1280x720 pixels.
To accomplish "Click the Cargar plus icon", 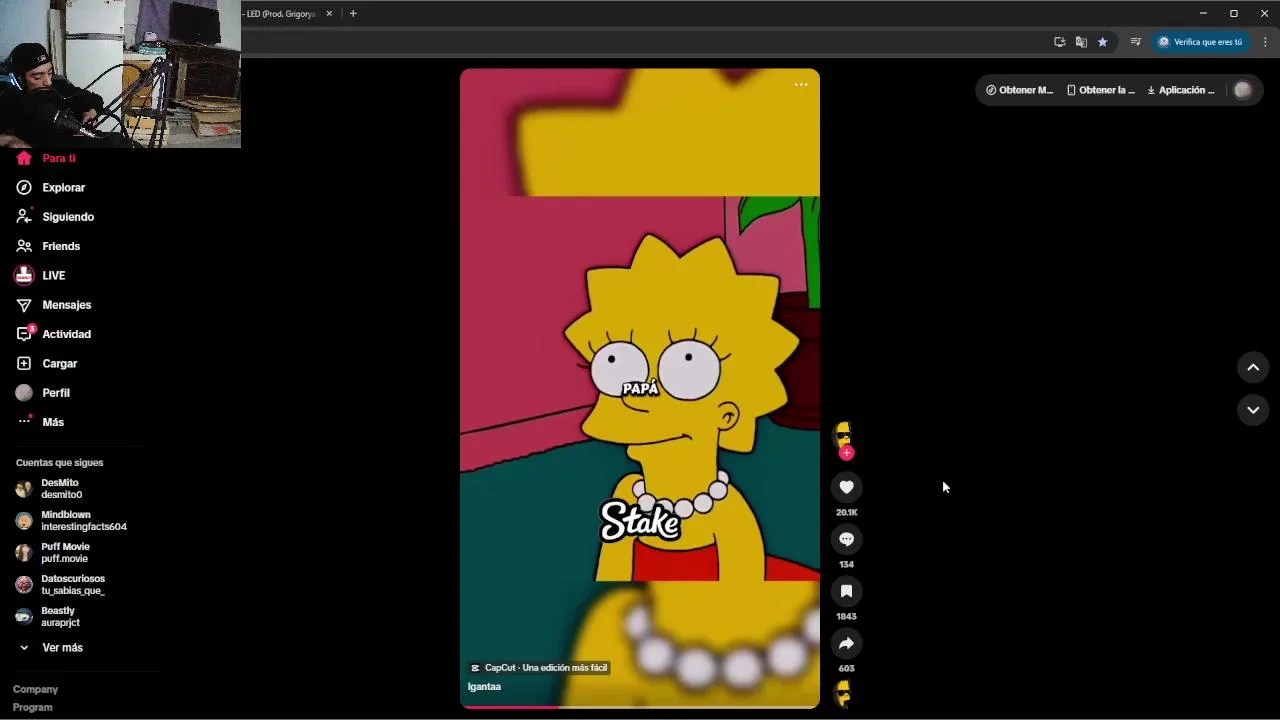I will (24, 363).
